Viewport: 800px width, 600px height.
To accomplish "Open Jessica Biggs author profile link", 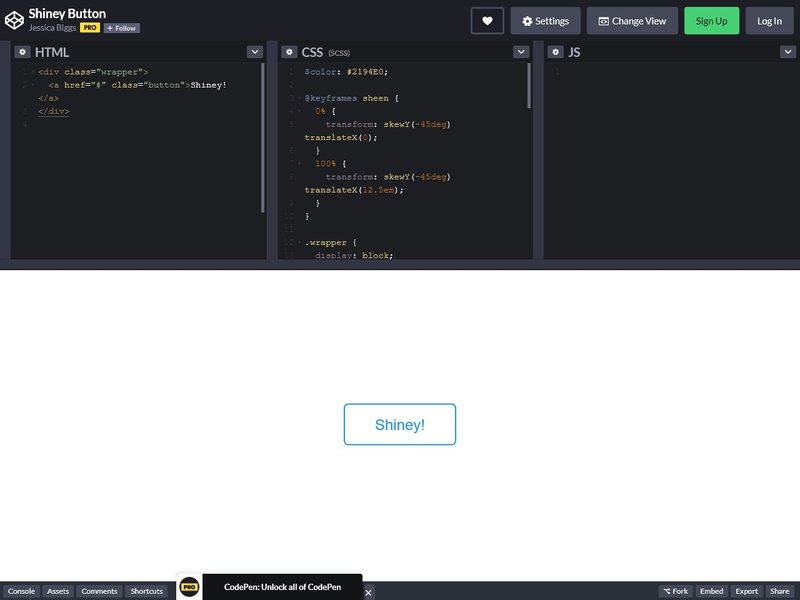I will coord(52,28).
